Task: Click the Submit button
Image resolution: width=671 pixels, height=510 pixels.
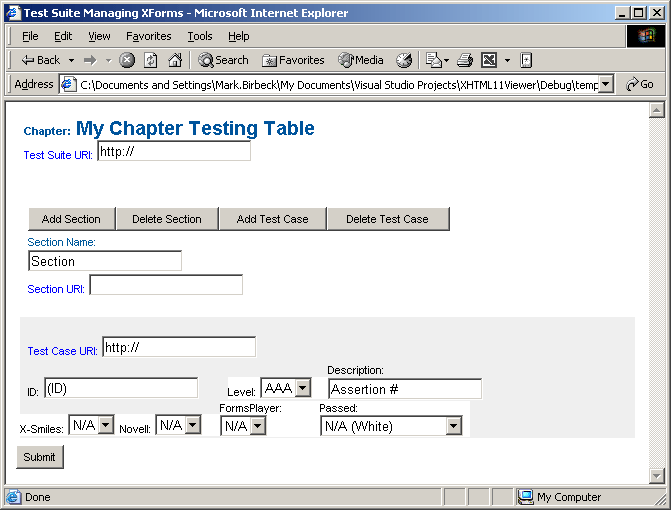Action: [x=40, y=457]
